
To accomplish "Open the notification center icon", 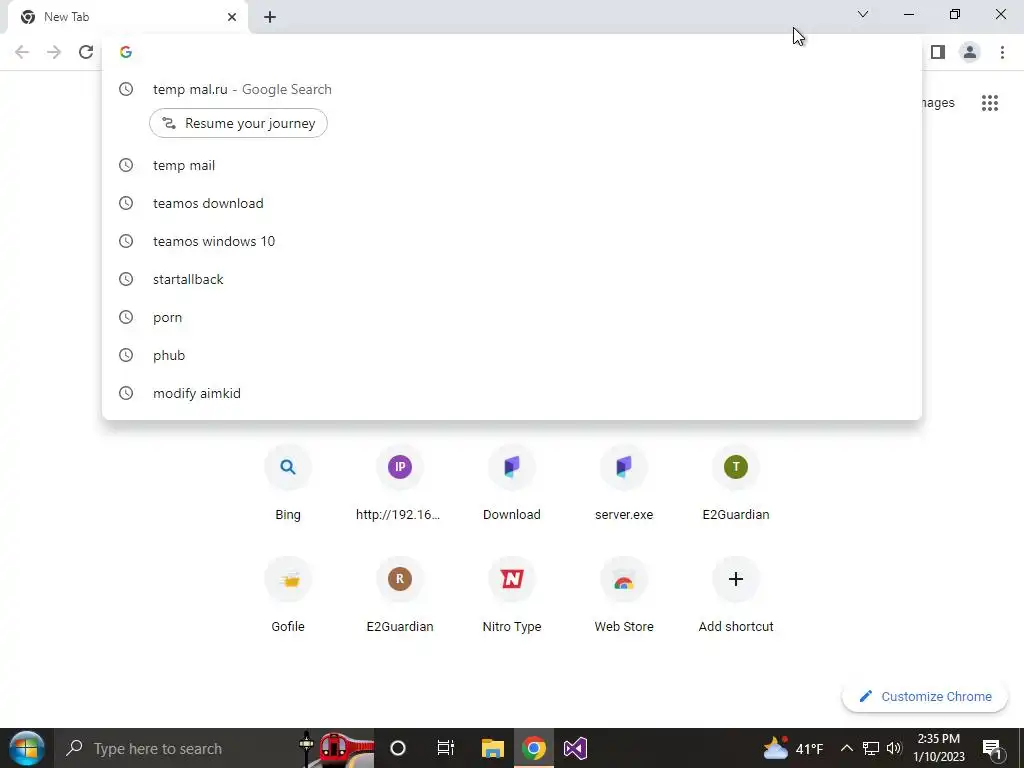I will [992, 748].
